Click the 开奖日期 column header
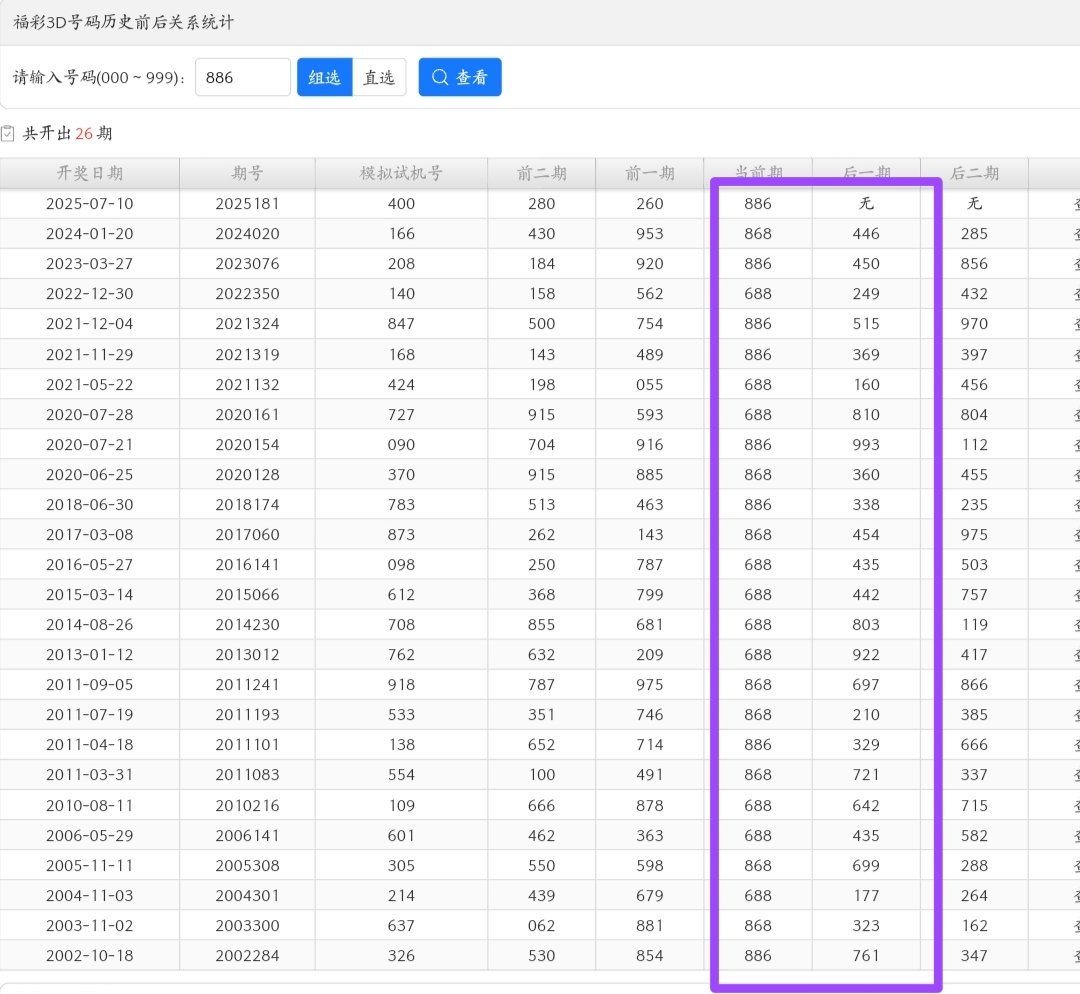This screenshot has width=1080, height=994. coord(90,173)
